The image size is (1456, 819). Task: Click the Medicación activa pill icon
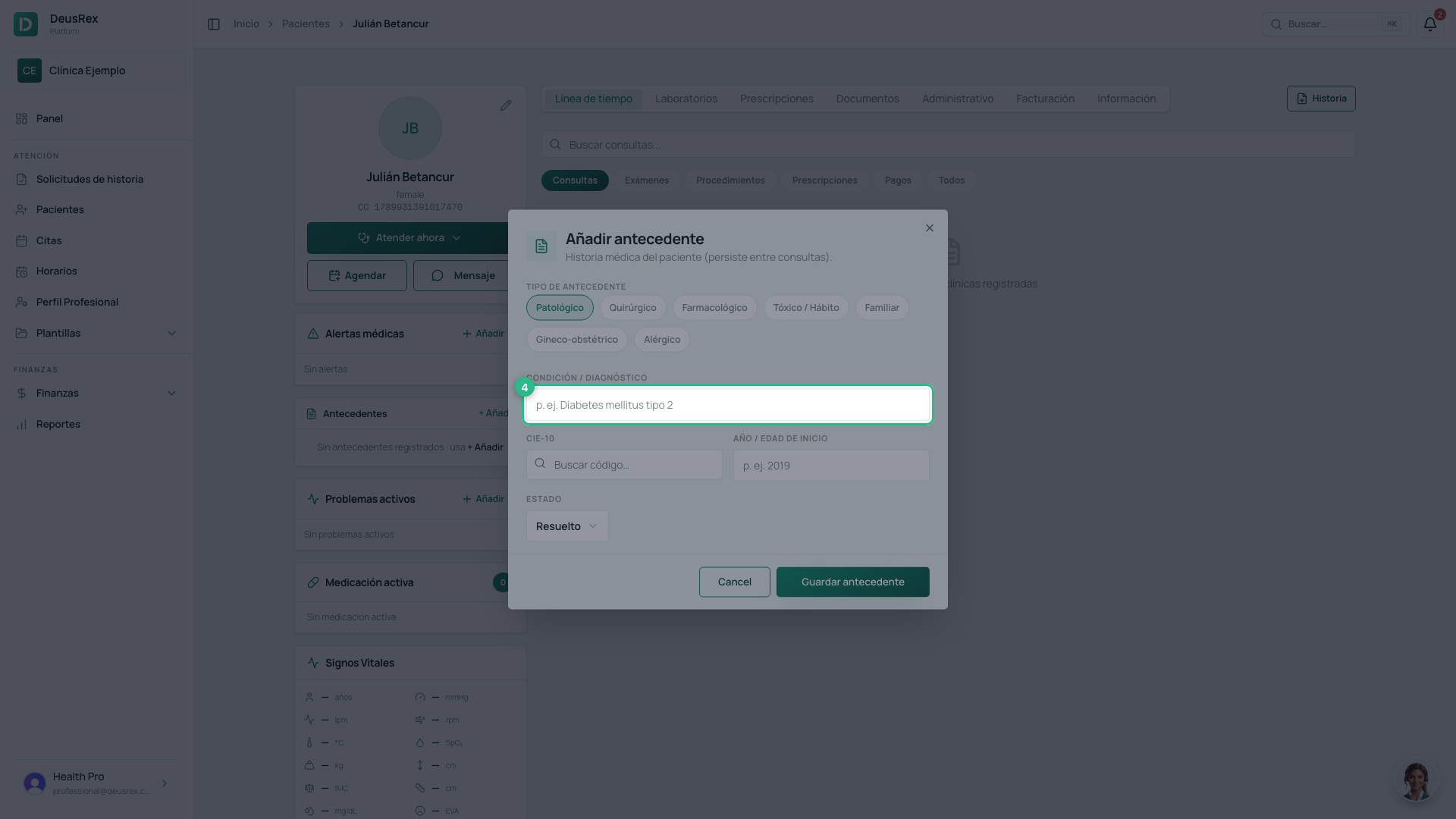[313, 582]
